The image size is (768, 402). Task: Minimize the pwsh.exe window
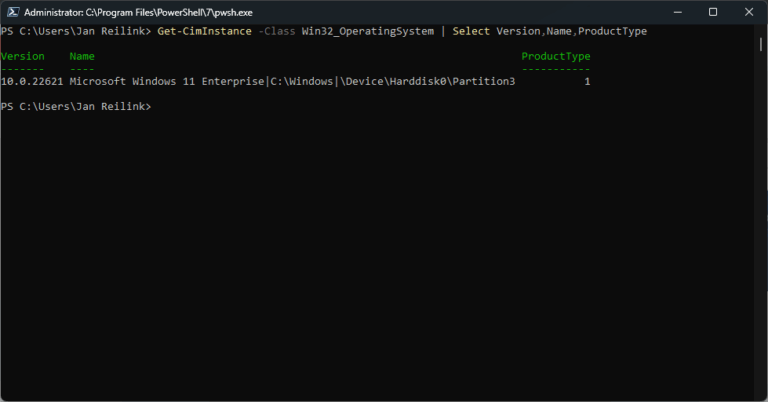coord(677,12)
